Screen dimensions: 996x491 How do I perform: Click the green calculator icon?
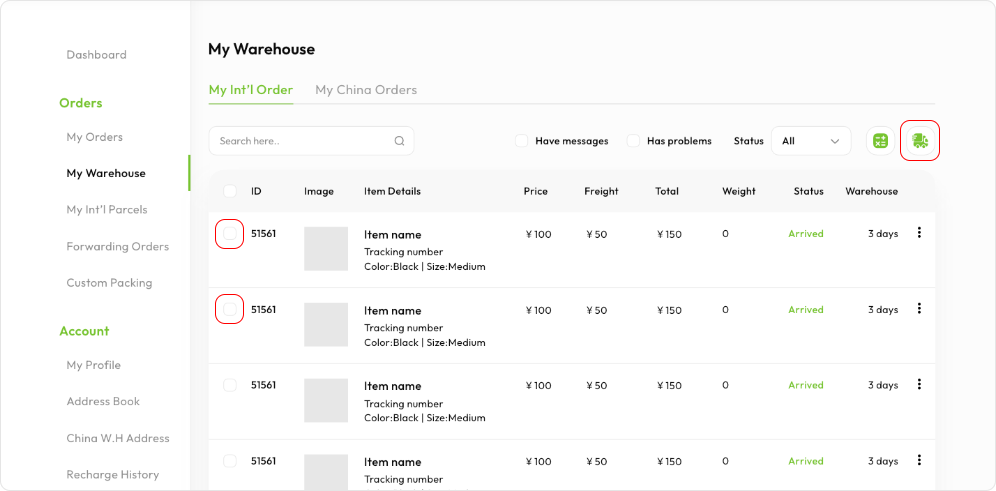coord(880,141)
